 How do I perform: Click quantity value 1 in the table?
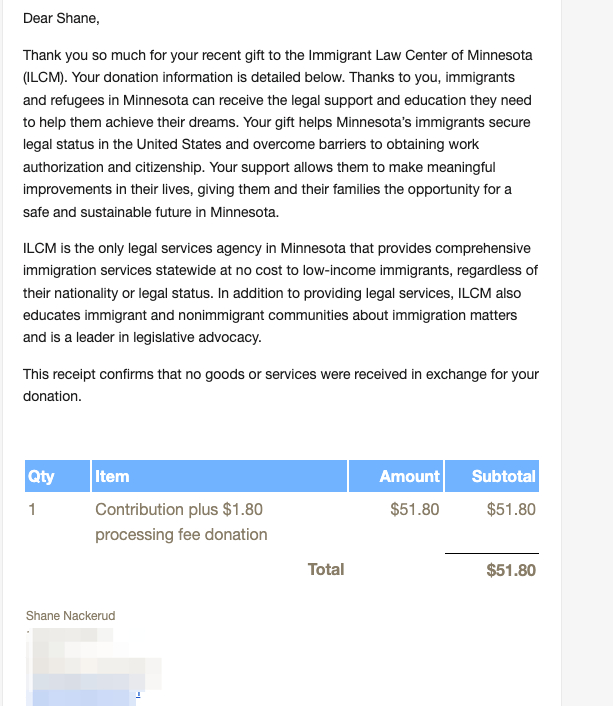click(x=32, y=509)
